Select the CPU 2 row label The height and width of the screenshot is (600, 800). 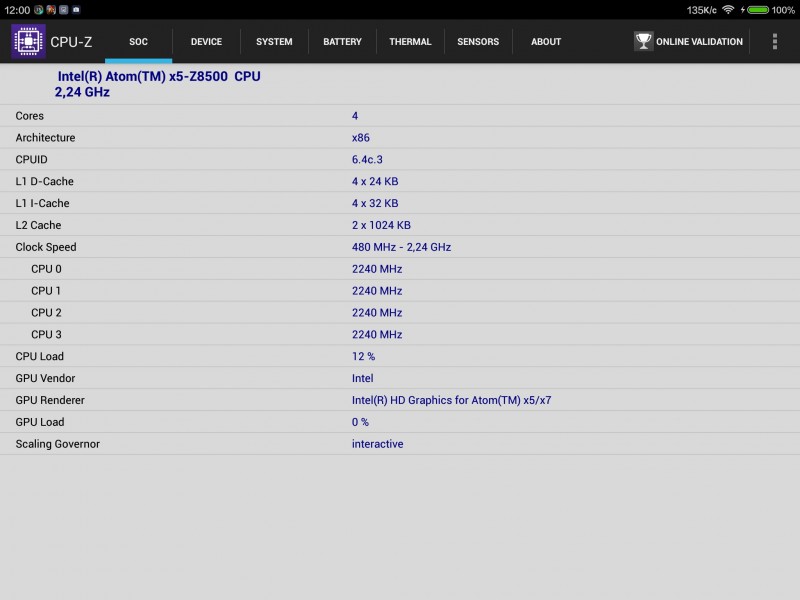point(46,313)
